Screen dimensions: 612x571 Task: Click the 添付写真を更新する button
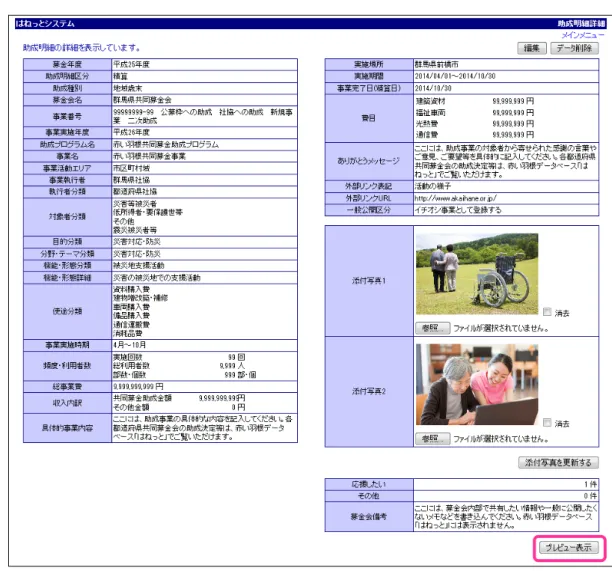coord(558,462)
